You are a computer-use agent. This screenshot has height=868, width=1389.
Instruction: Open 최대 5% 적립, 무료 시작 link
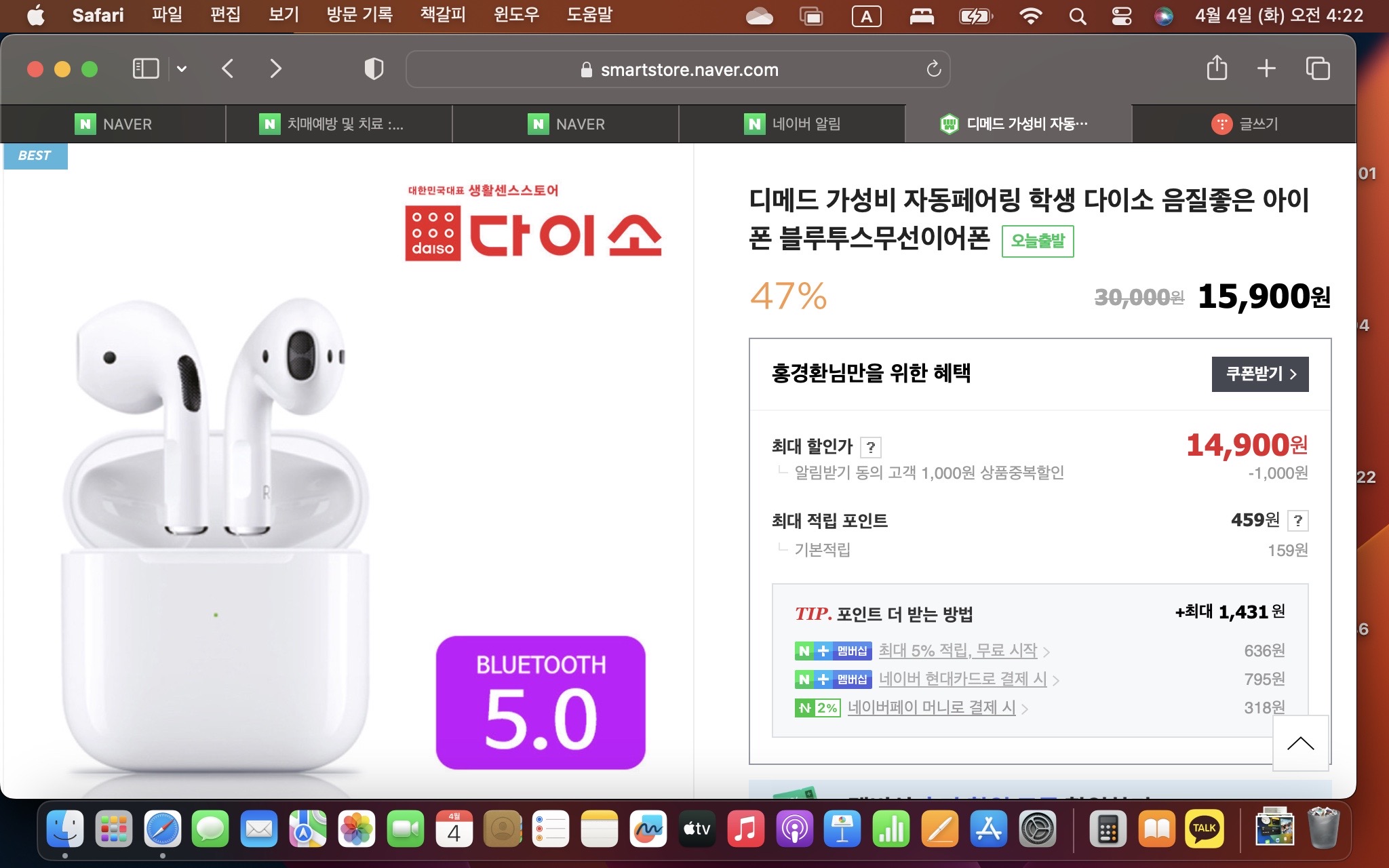(958, 650)
